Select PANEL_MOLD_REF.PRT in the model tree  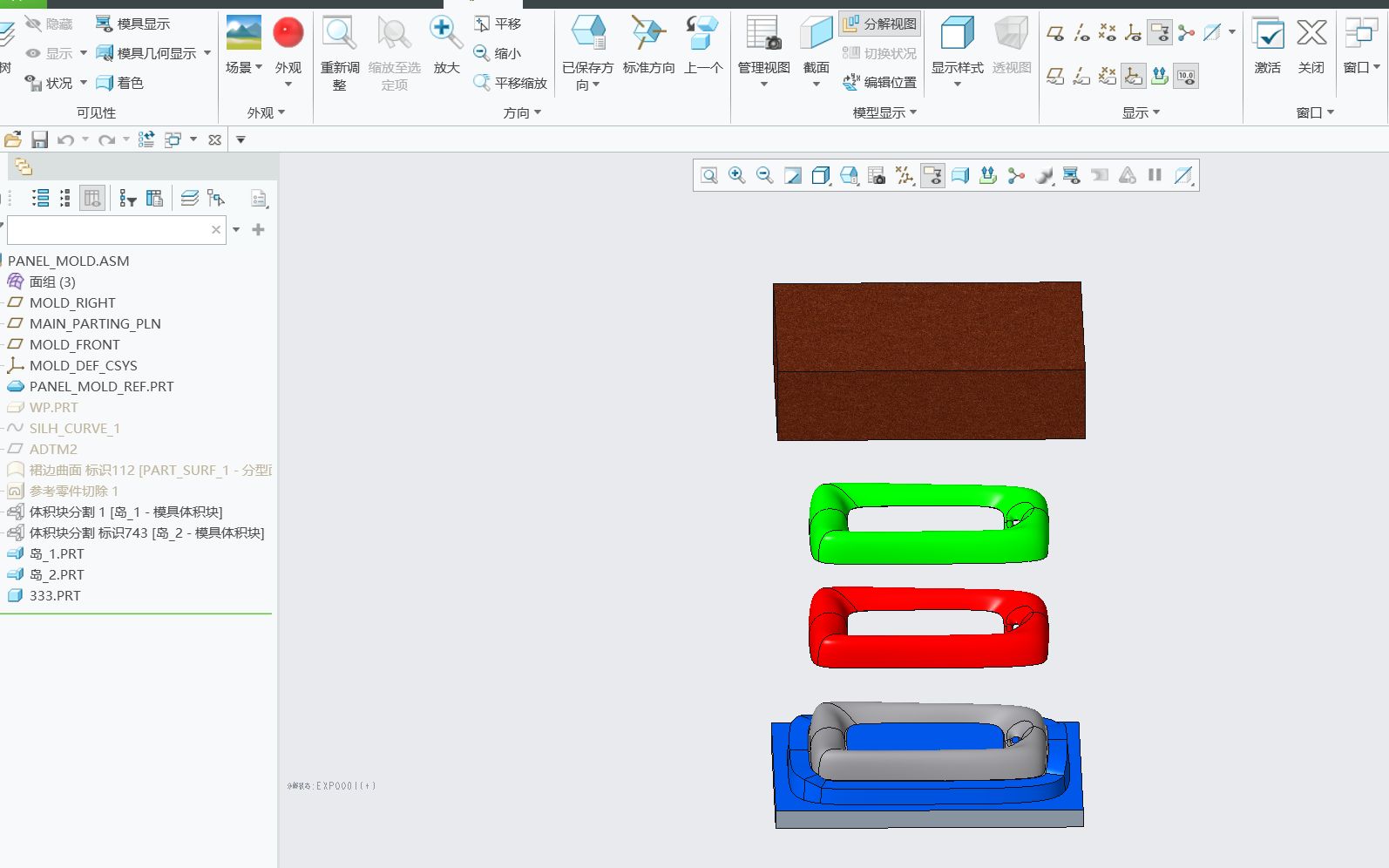[x=102, y=386]
